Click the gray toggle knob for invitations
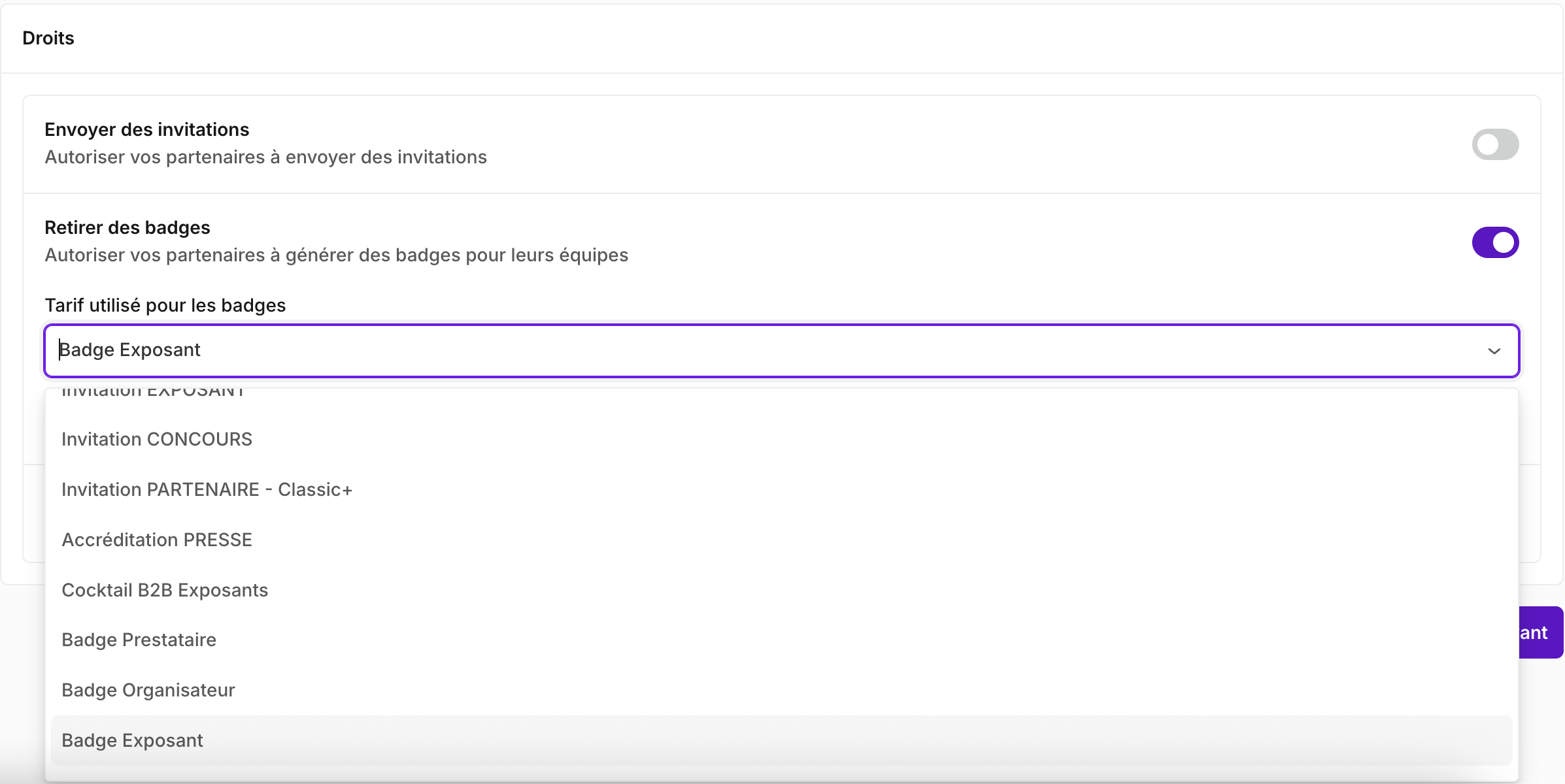Screen dimensions: 1565x784 pyautogui.click(x=1487, y=144)
